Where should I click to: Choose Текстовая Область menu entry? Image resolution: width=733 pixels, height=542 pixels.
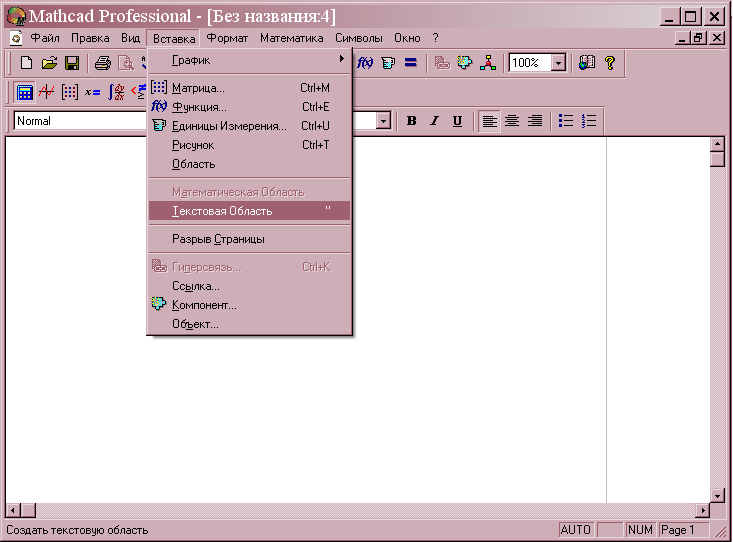tap(249, 211)
